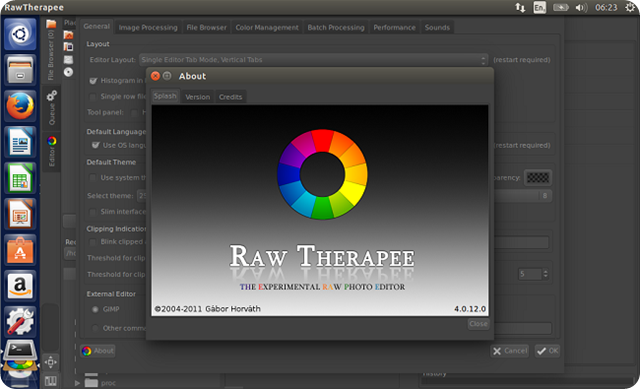Screen dimensions: 640x389
Task: Open the volume indicator in top bar
Action: (581, 7)
